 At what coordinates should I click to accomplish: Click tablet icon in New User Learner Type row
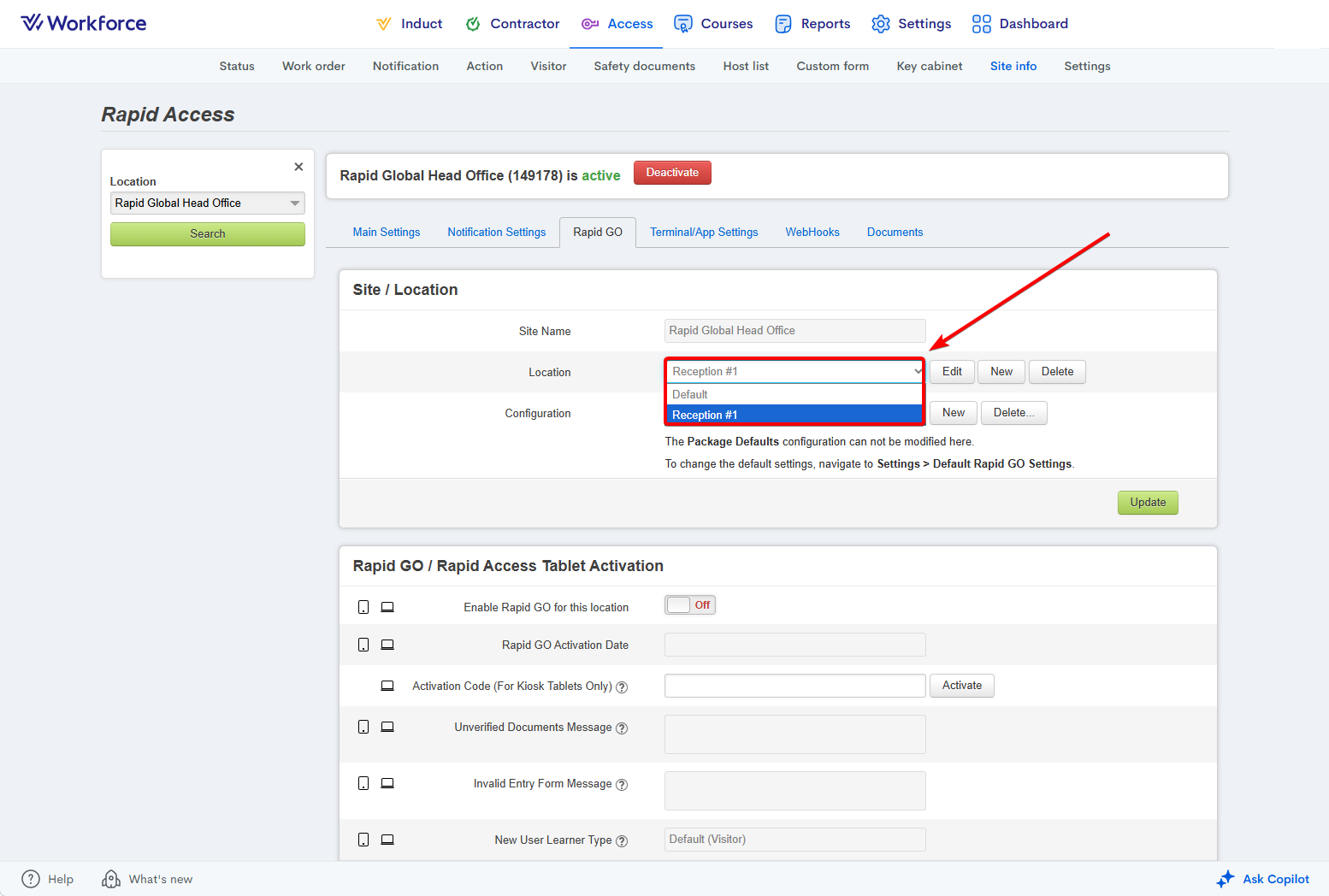(x=363, y=840)
